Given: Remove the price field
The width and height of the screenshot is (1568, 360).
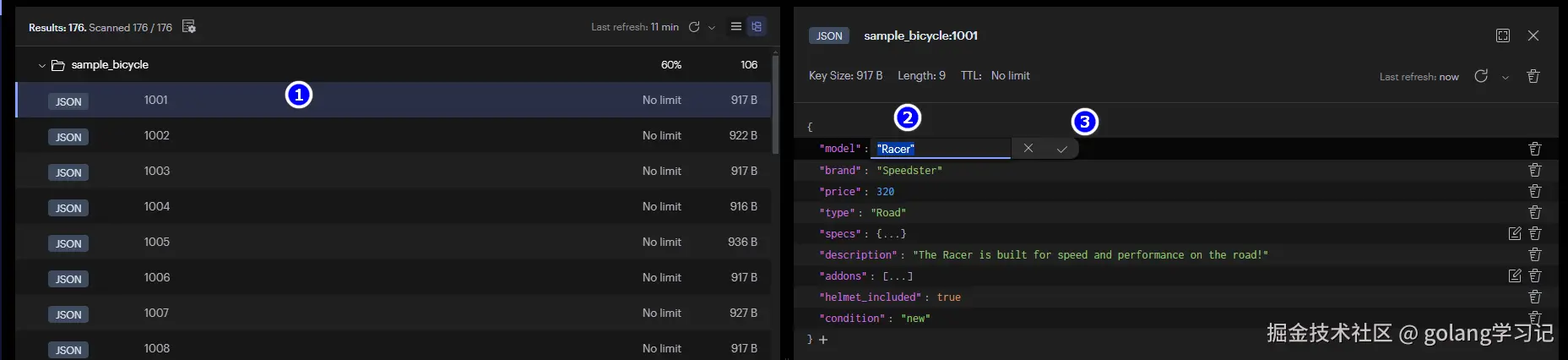Looking at the screenshot, I should point(1535,191).
